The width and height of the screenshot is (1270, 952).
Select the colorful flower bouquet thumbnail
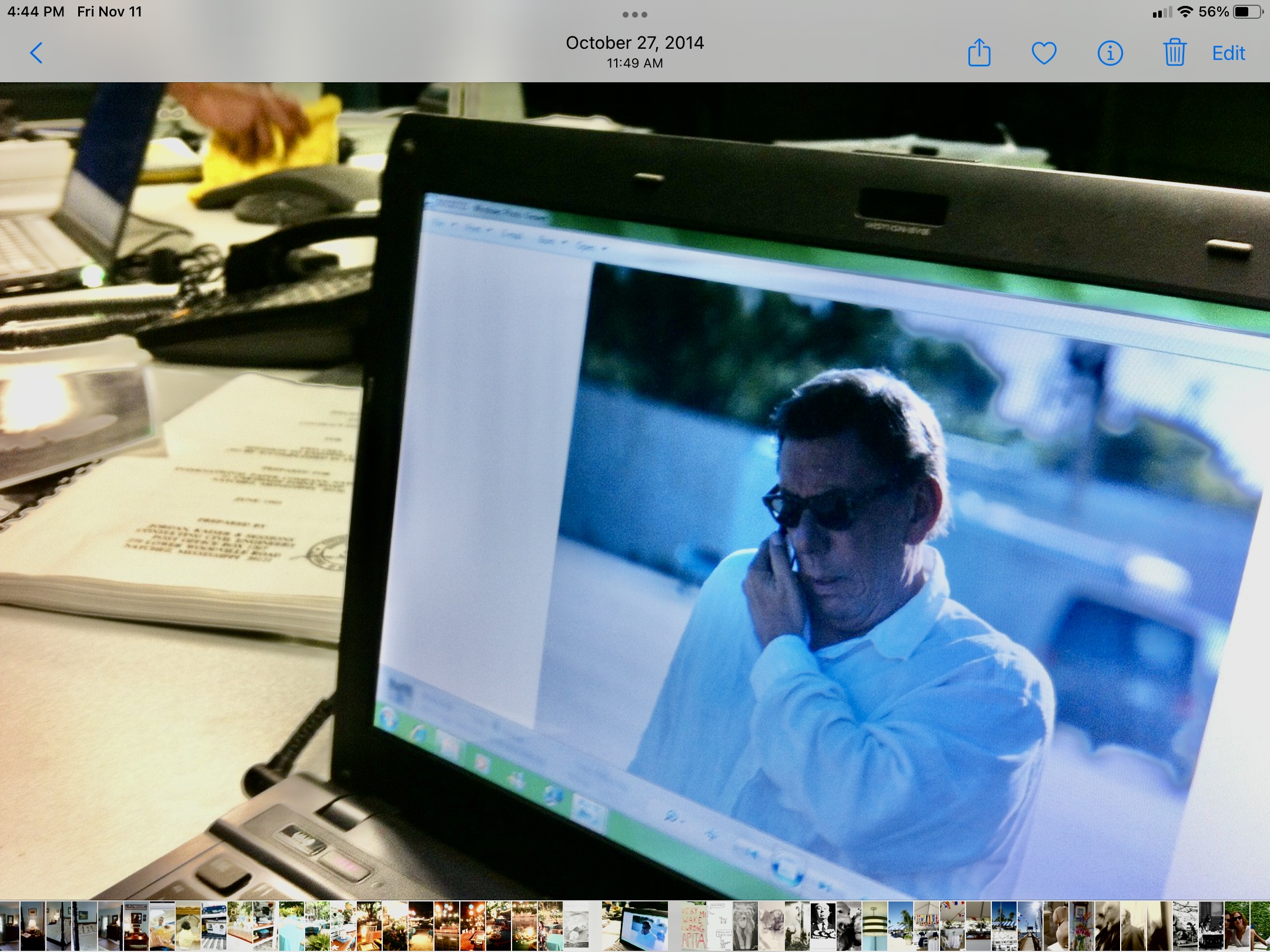coord(1082,926)
